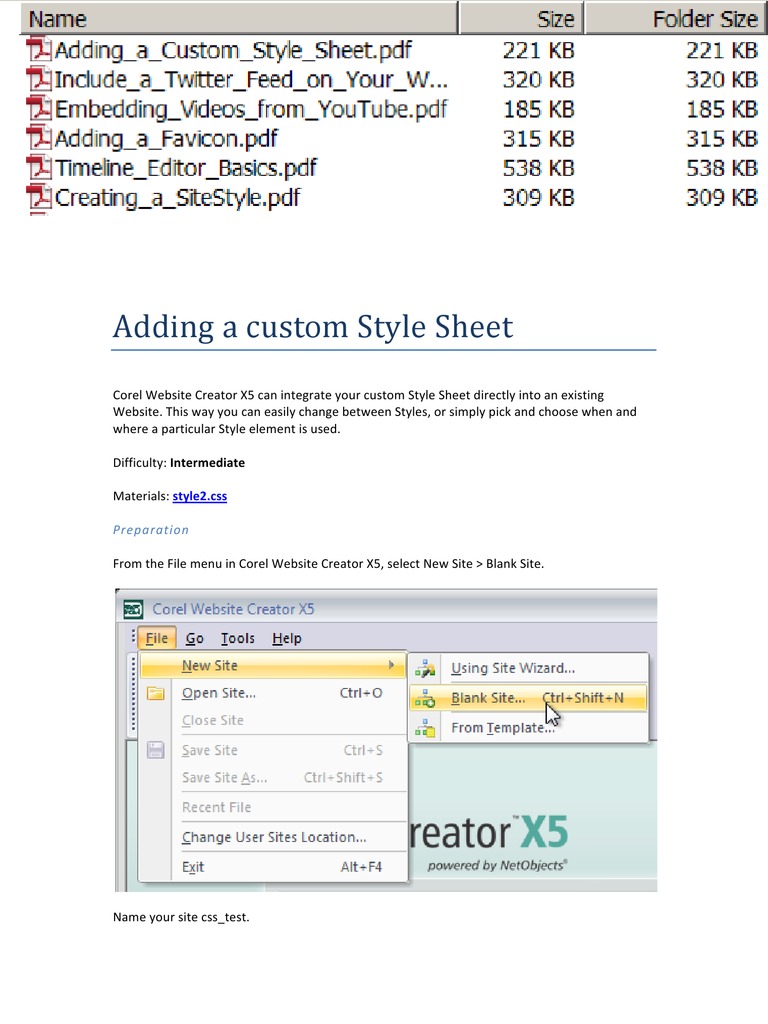The image size is (768, 1024).
Task: Sort by the Folder Size column header
Action: tap(675, 18)
